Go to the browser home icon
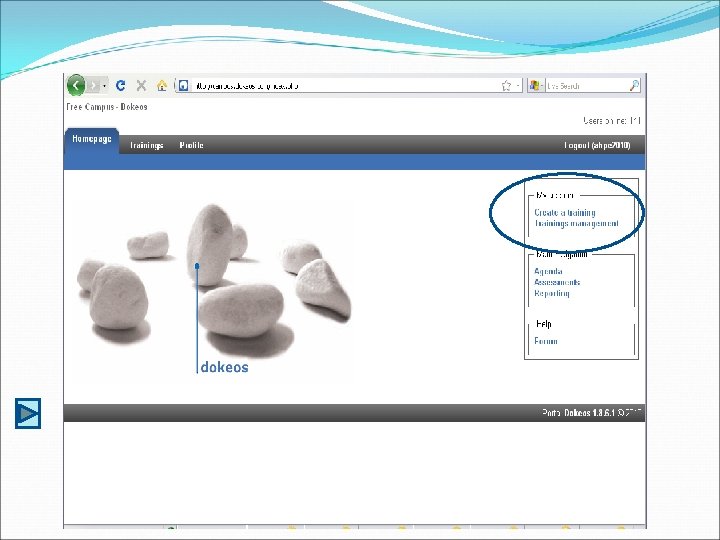This screenshot has height=540, width=720. 162,85
